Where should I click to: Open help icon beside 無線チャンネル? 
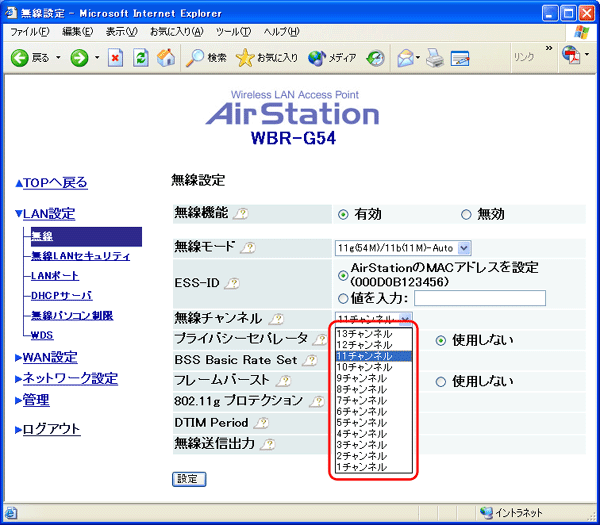tap(277, 318)
